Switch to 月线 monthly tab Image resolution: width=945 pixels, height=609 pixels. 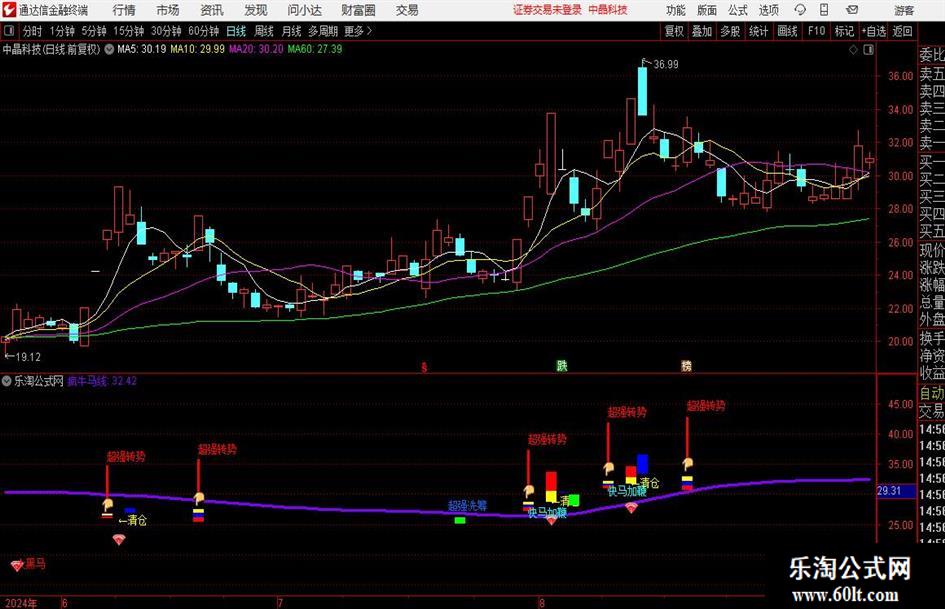(292, 31)
